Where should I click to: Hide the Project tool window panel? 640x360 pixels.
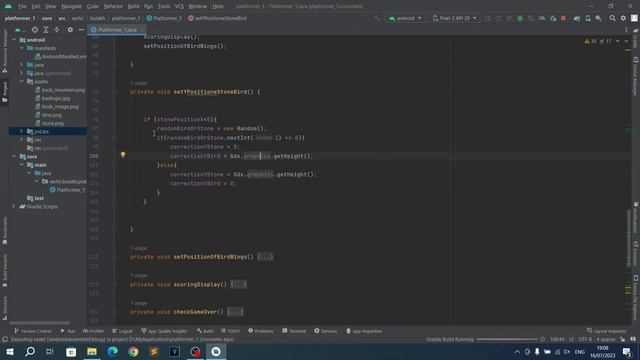[81, 30]
